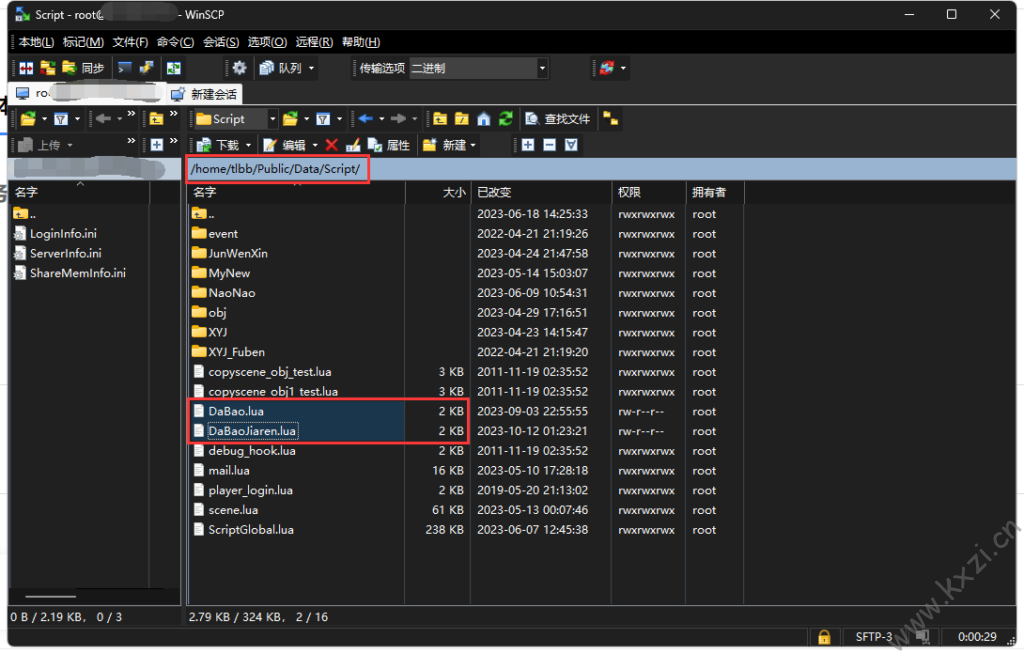Toggle the remote directory tree icon

611,119
